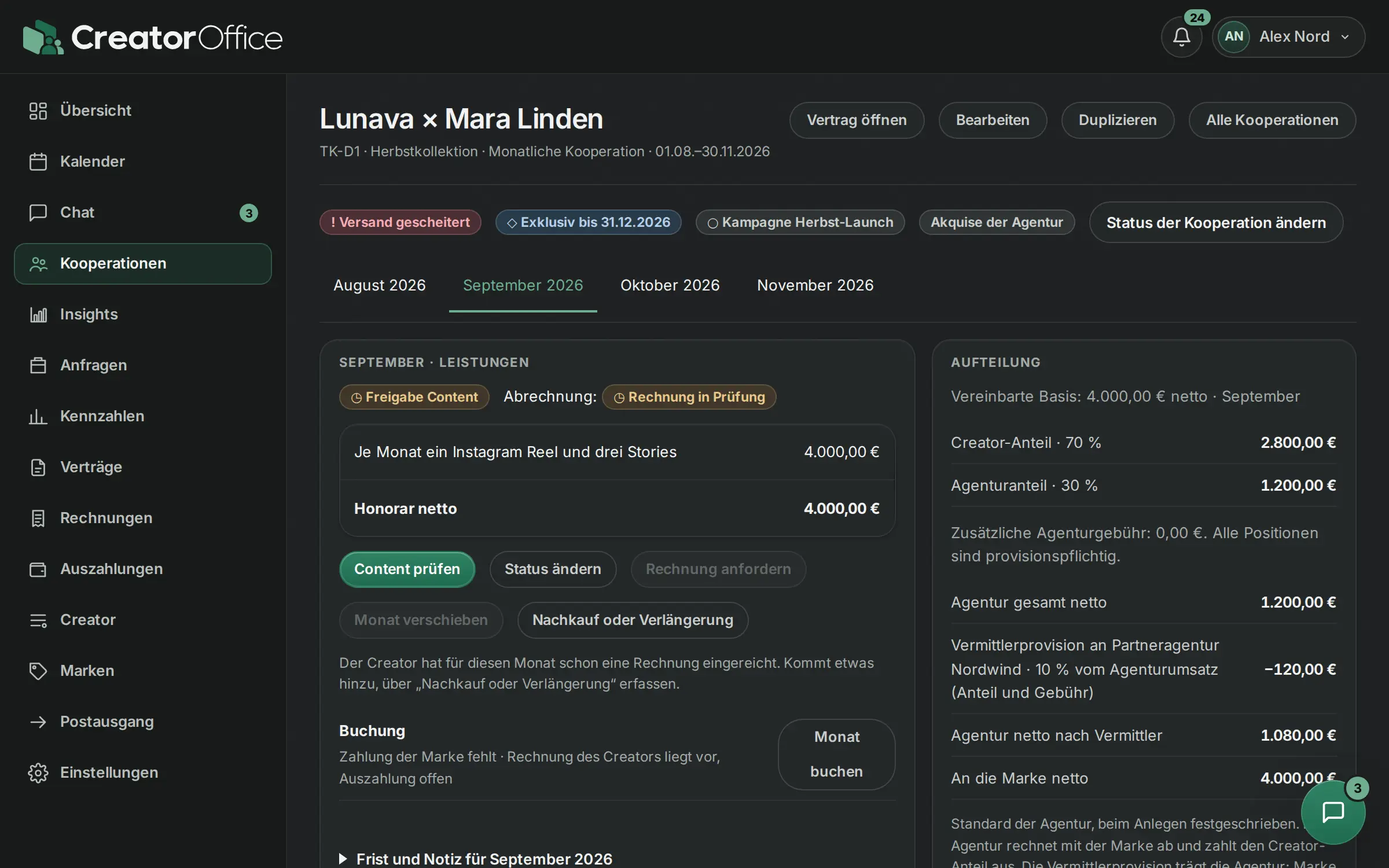Click the Verträge document icon
1389x868 pixels.
(x=38, y=467)
